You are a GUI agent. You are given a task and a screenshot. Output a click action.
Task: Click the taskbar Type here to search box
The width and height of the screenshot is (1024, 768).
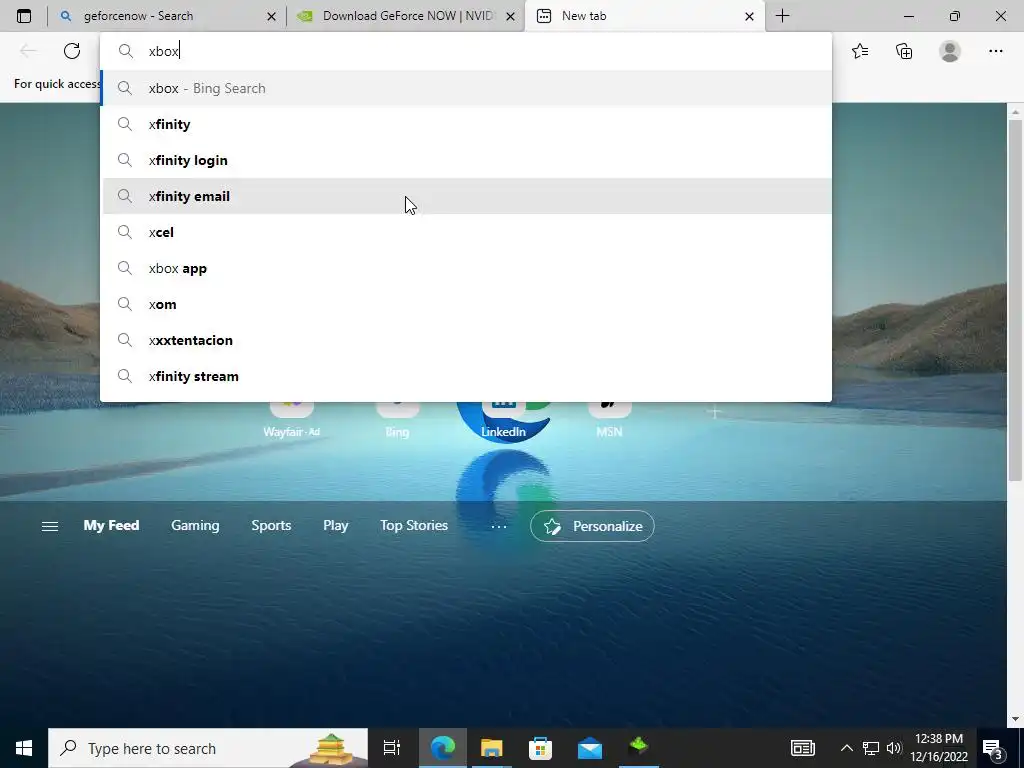coord(208,748)
